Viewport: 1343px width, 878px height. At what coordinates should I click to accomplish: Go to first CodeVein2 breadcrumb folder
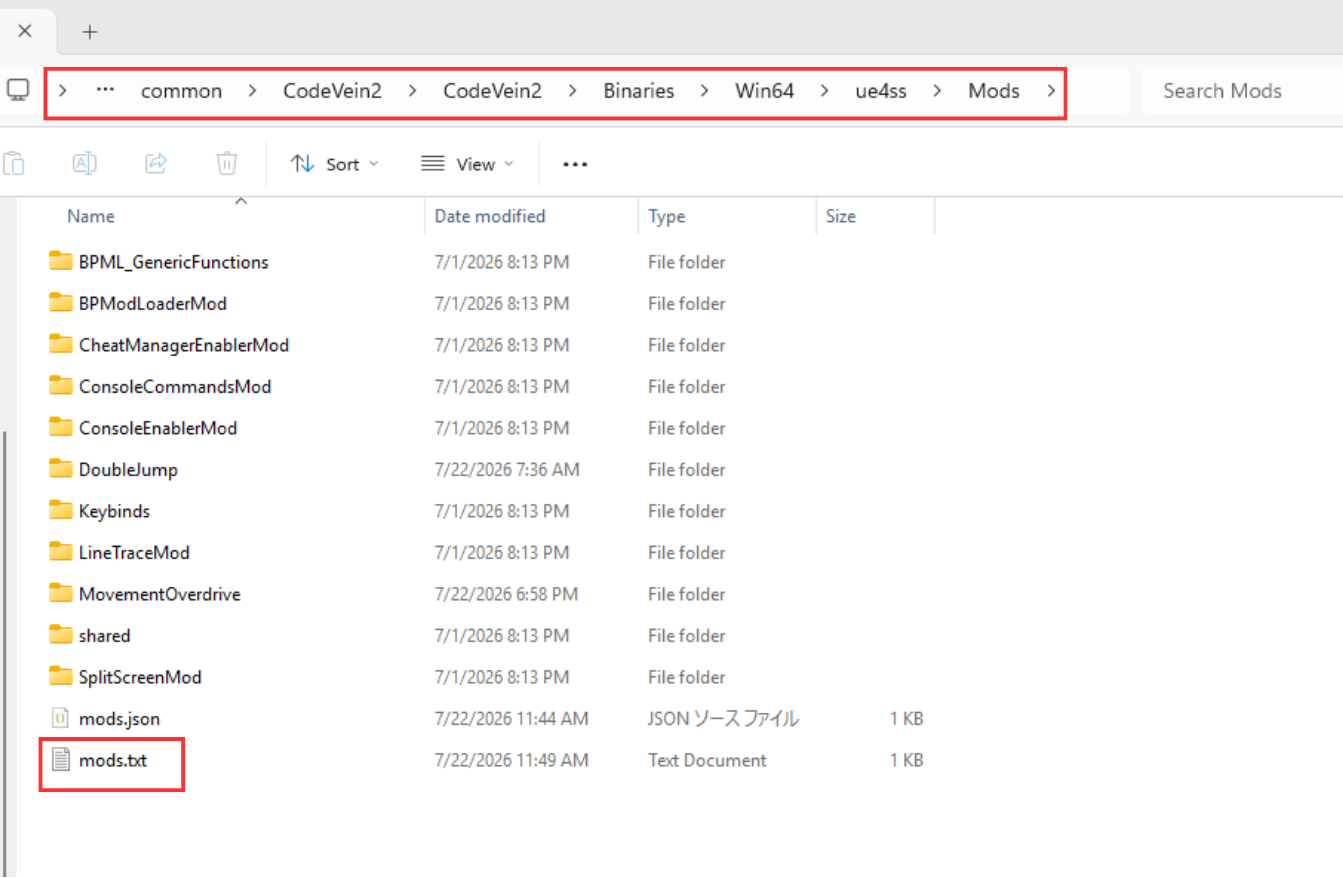(332, 91)
